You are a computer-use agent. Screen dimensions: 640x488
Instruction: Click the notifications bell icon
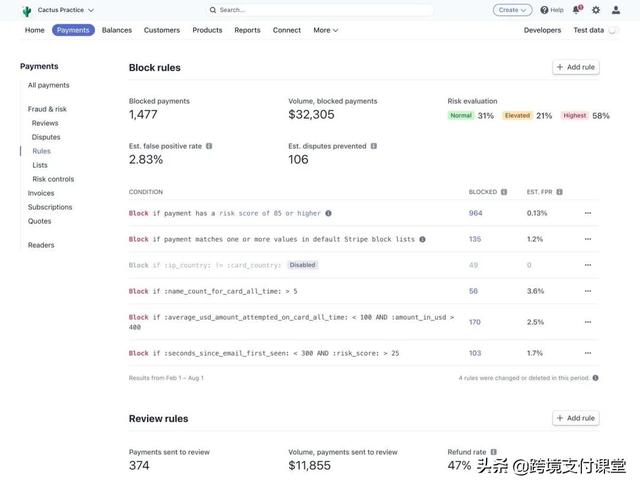point(577,10)
